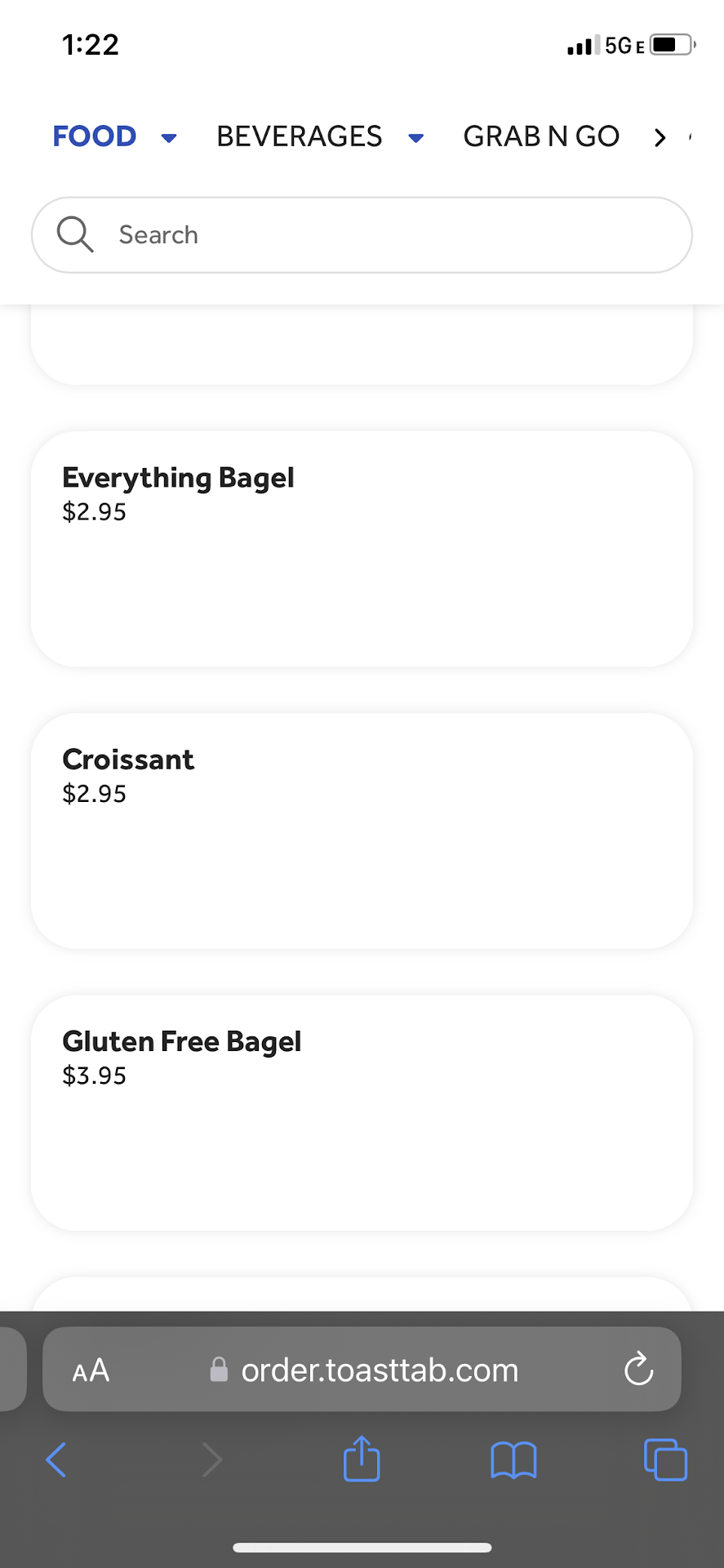Open the Everything Bagel item
The height and width of the screenshot is (1568, 724).
click(362, 549)
